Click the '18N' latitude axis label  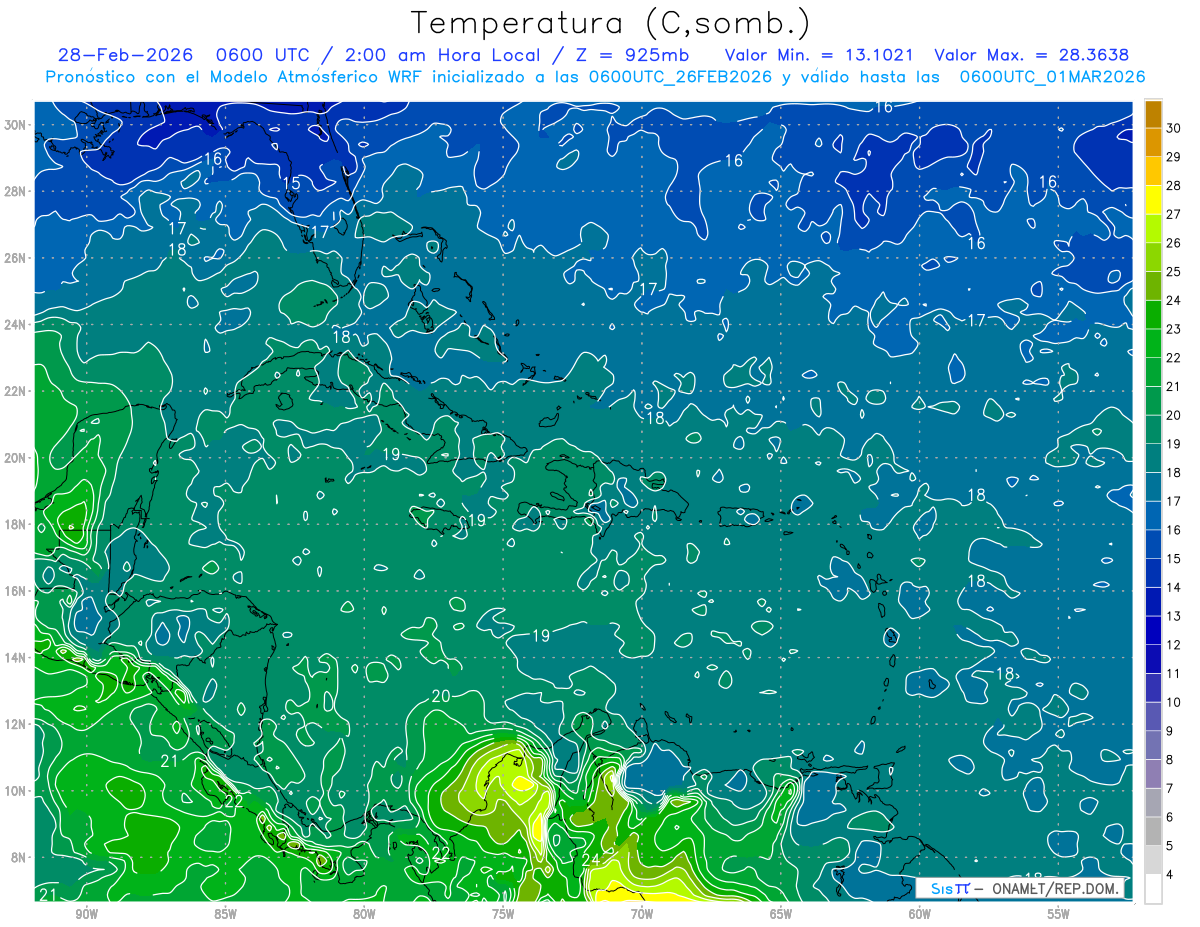(15, 525)
